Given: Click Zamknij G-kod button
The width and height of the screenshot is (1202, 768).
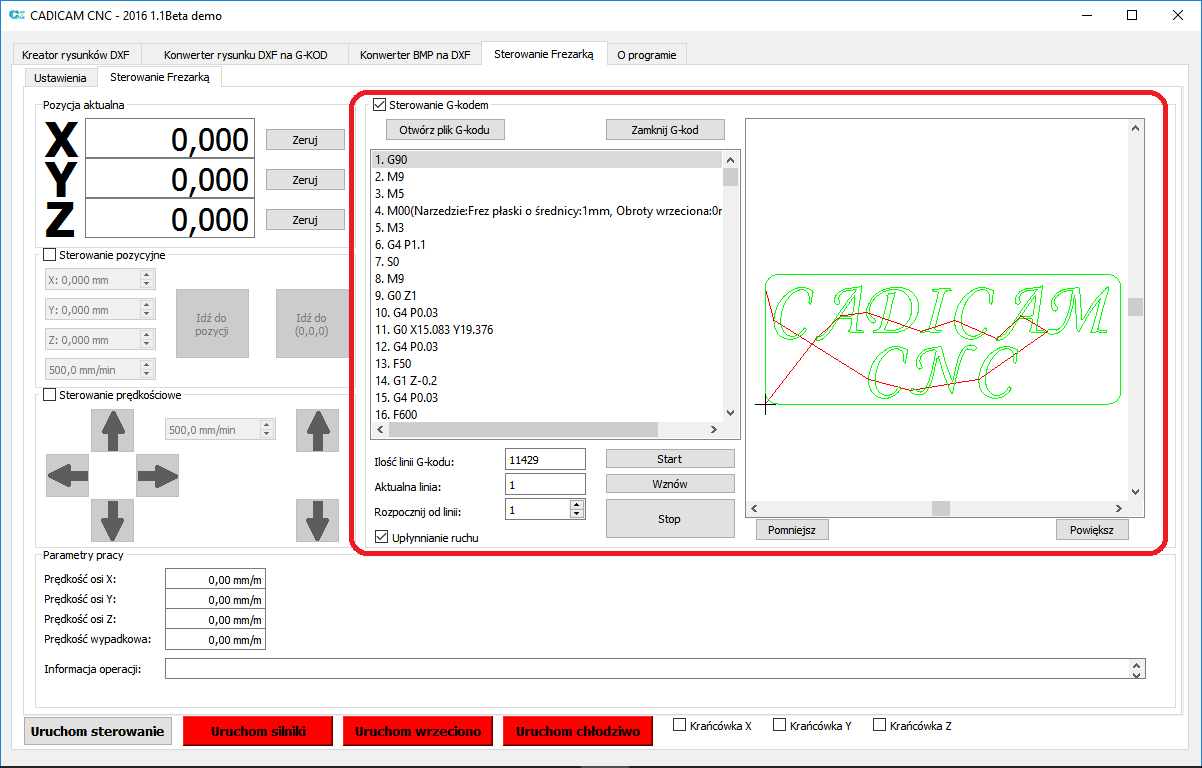Looking at the screenshot, I should pos(665,130).
